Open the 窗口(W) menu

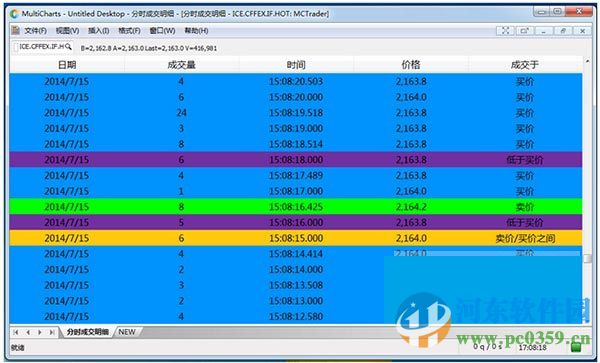tap(162, 31)
